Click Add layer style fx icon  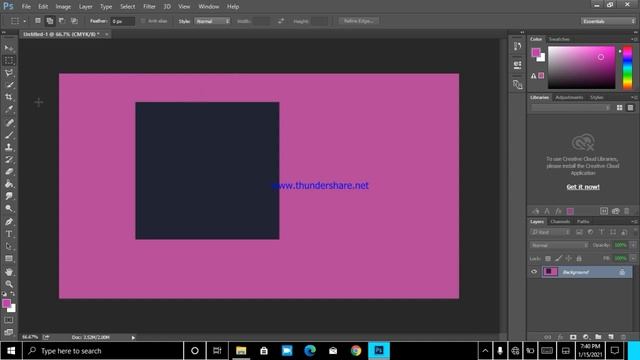[x=560, y=337]
